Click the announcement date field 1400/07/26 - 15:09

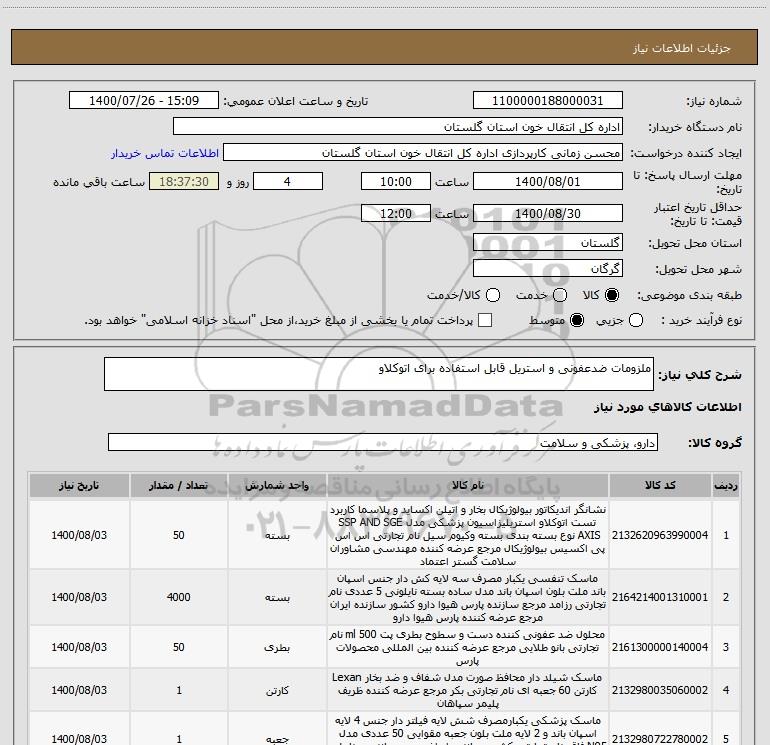[x=144, y=101]
